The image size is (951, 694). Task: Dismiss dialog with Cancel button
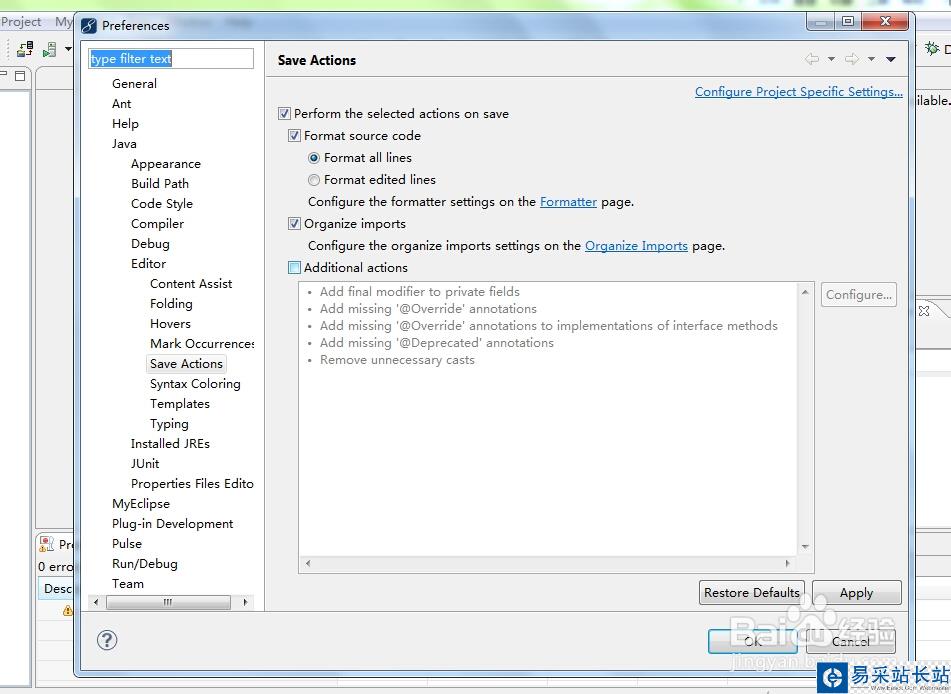coord(850,641)
